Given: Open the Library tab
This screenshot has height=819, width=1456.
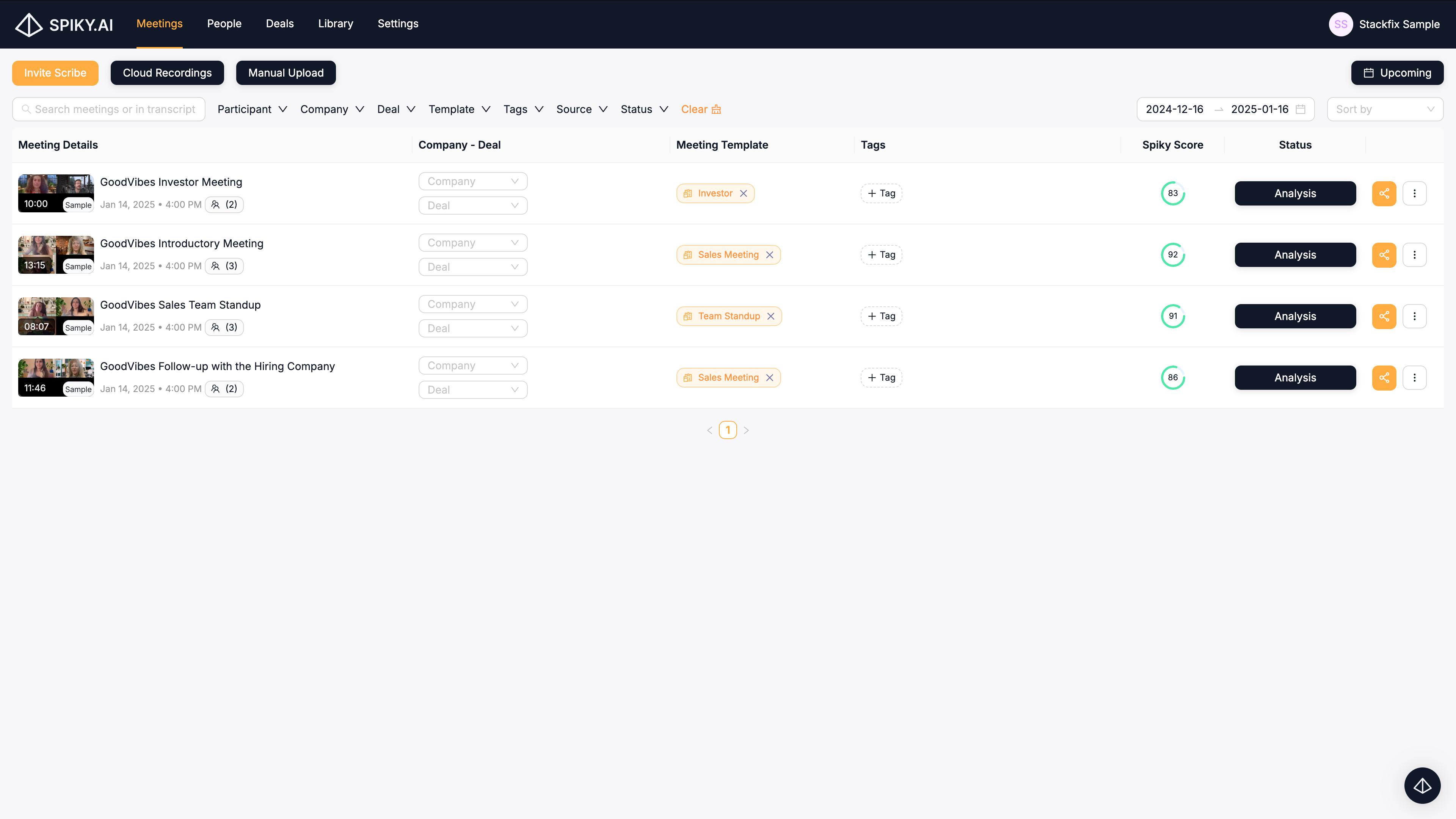Looking at the screenshot, I should pos(335,24).
